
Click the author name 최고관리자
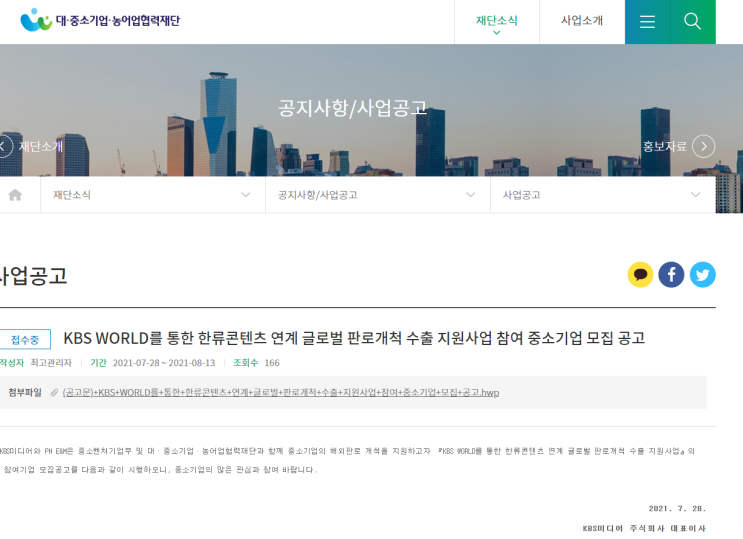51,363
